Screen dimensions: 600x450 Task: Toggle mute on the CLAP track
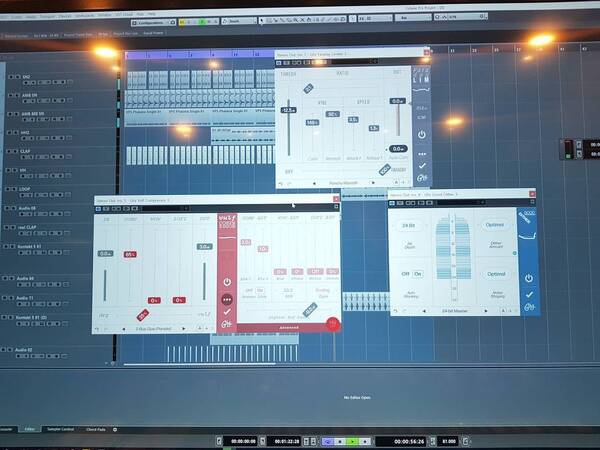coord(10,151)
